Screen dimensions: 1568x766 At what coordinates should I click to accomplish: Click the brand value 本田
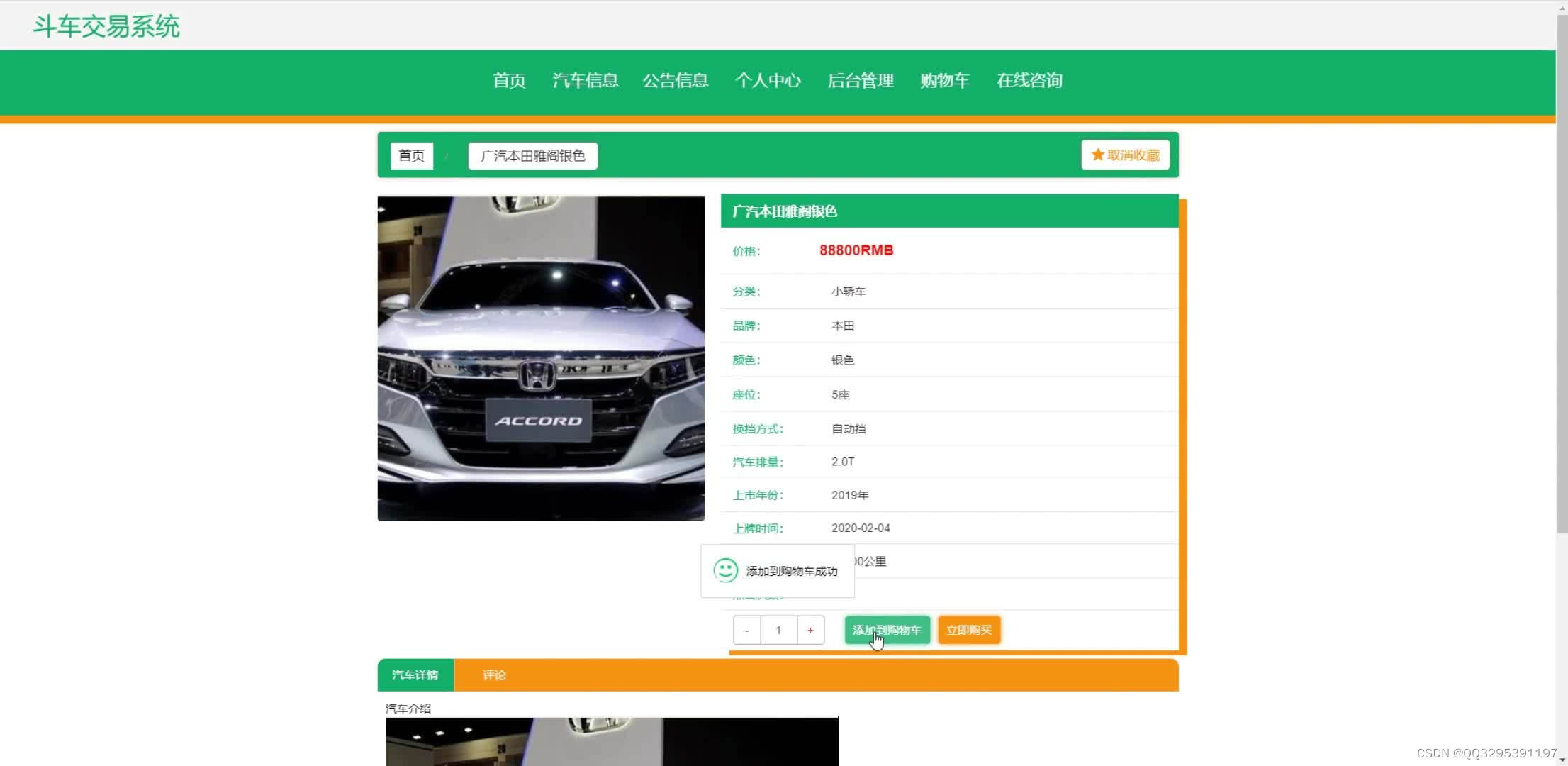pos(843,326)
